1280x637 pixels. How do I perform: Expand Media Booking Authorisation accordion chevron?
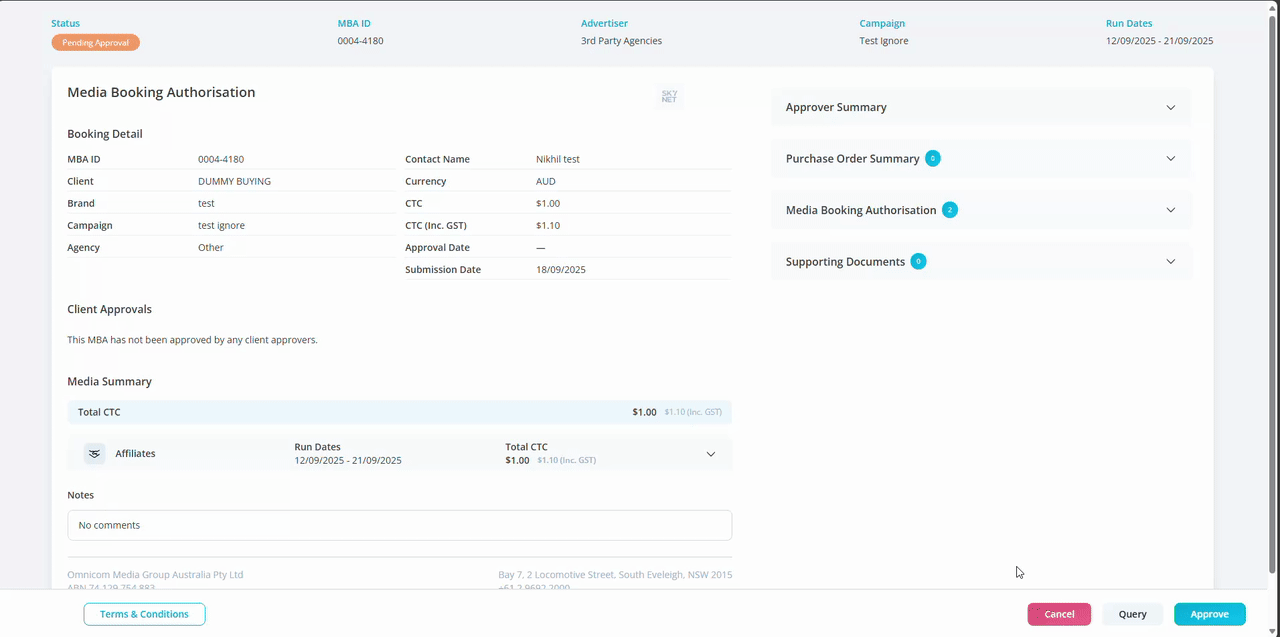[1170, 210]
